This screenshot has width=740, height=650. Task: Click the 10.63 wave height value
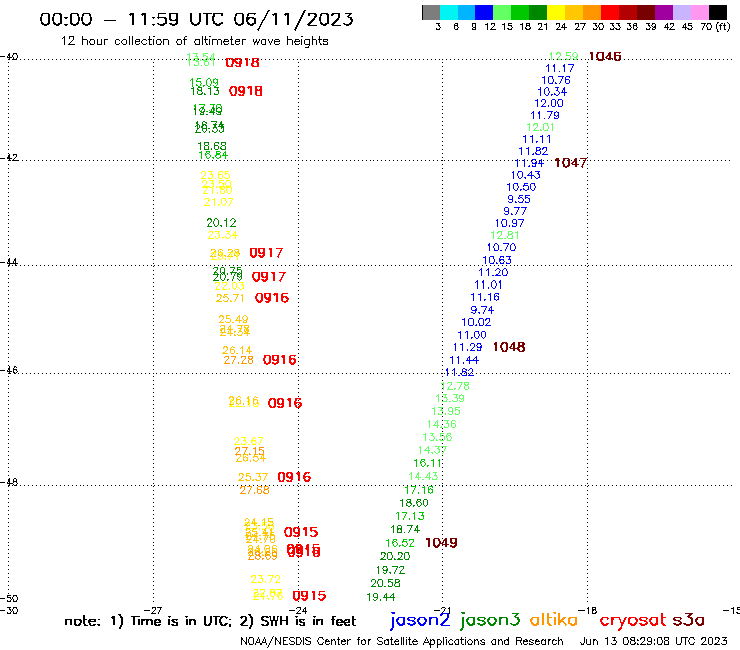tap(497, 260)
